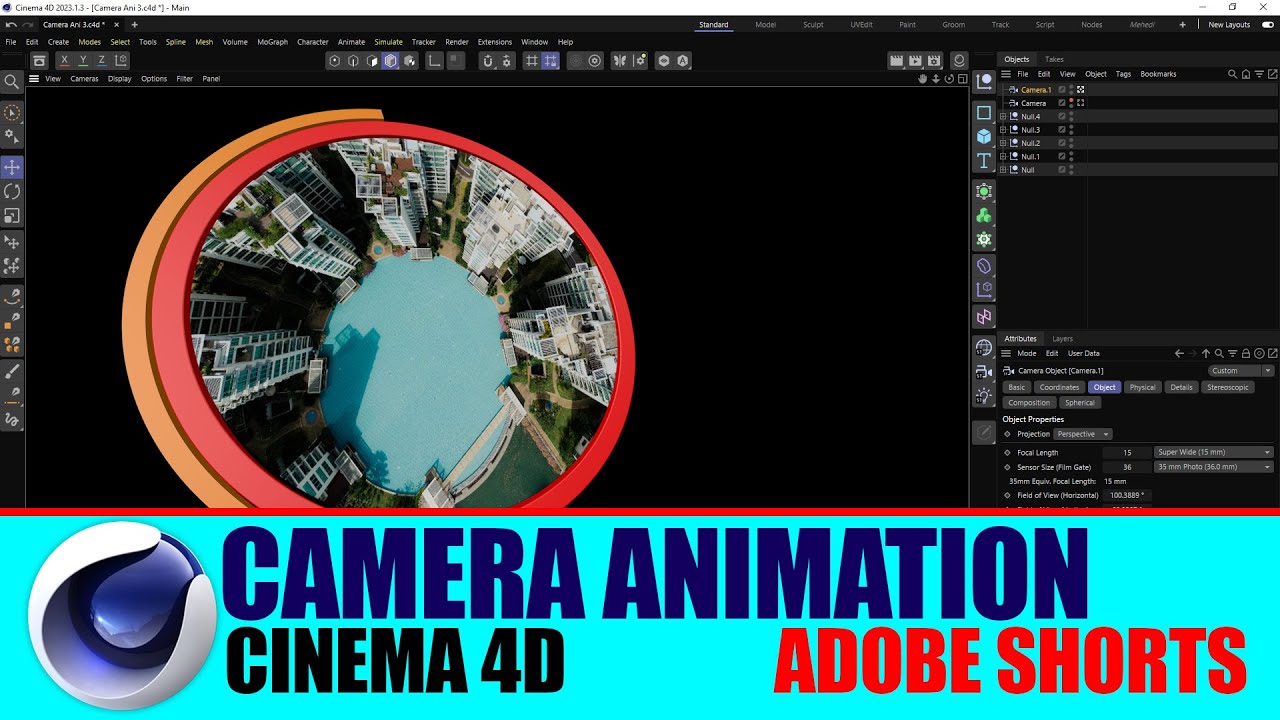The width and height of the screenshot is (1280, 720).
Task: Select the Camera.1 object row
Action: pyautogui.click(x=1139, y=90)
